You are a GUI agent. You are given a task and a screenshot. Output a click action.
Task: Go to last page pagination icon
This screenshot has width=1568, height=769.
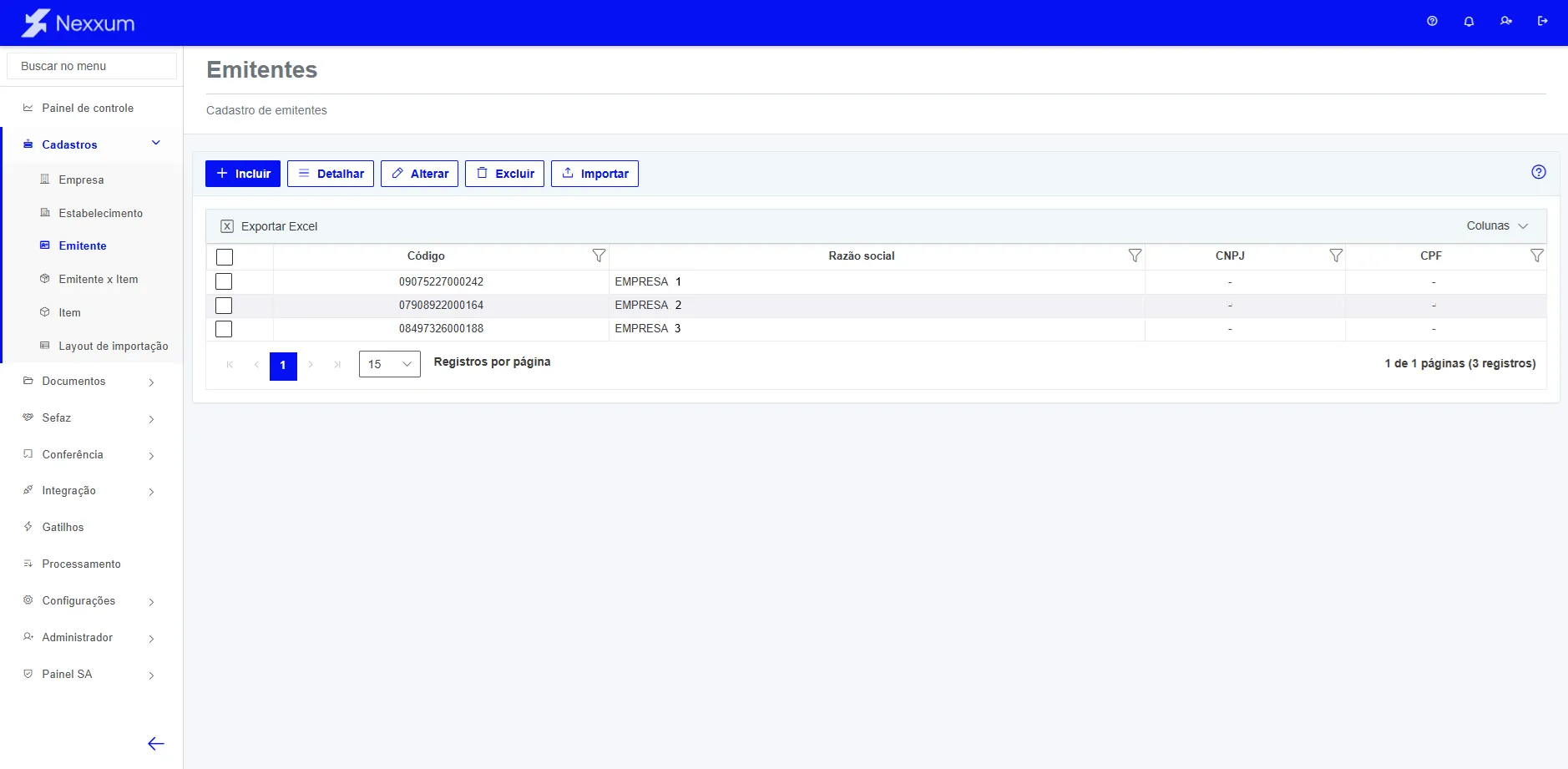[337, 365]
